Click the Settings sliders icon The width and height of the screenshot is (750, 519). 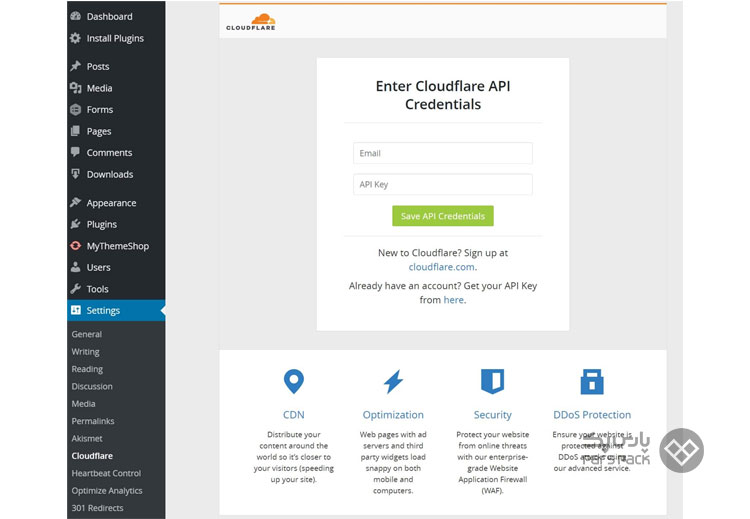pos(75,310)
